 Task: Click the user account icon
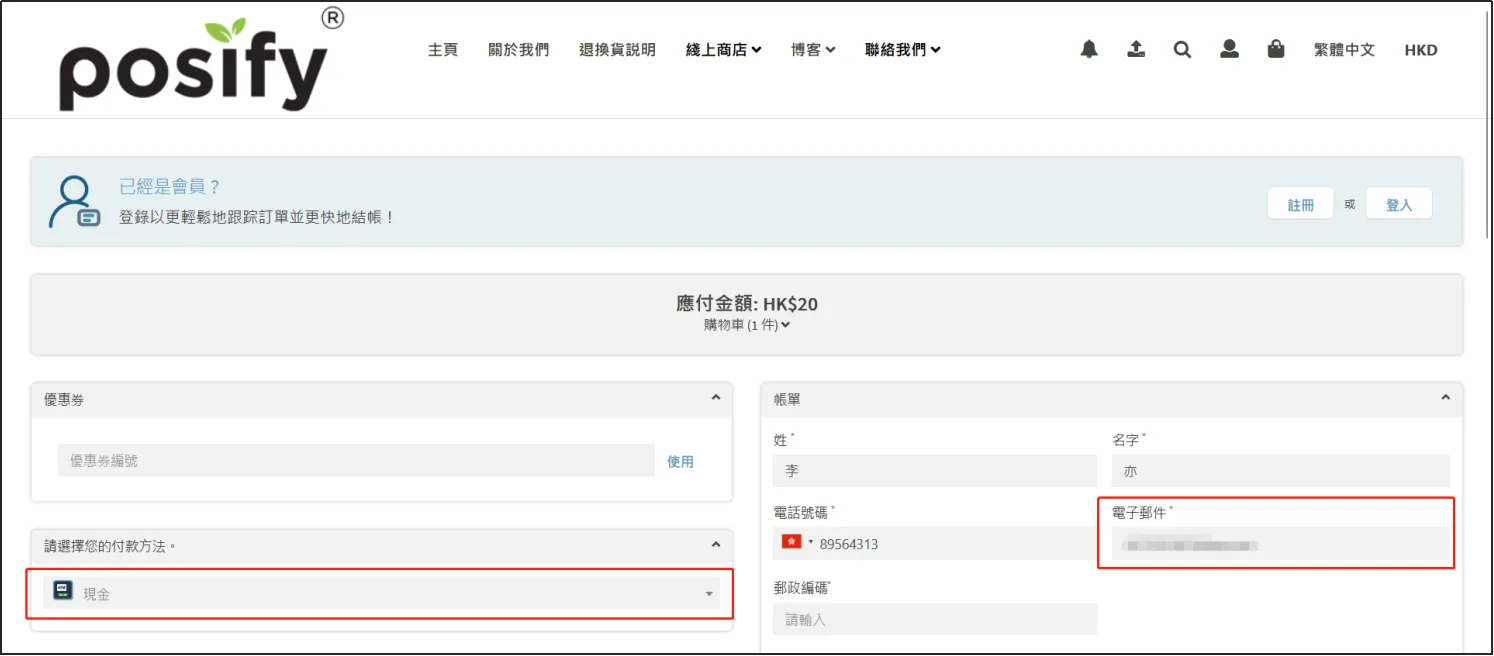click(1229, 49)
